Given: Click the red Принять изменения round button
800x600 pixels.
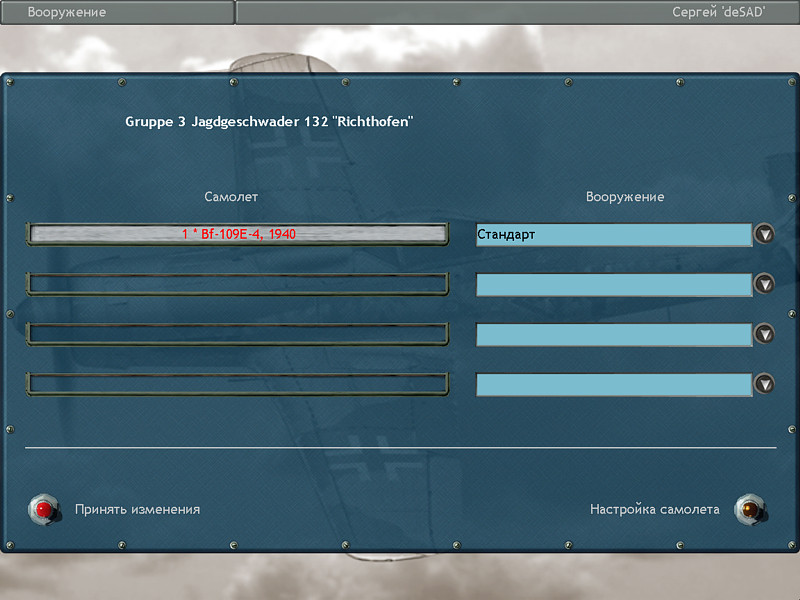Looking at the screenshot, I should tap(44, 509).
